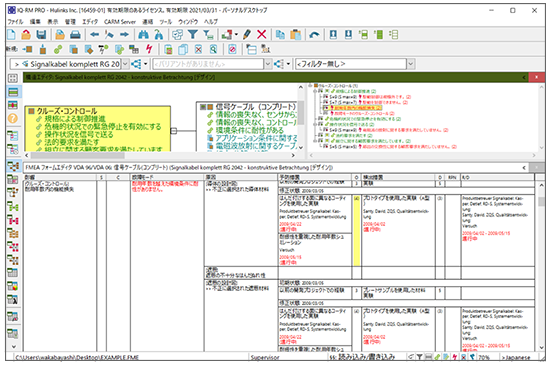
Task: Select the 規格による制御推進 function
Action: (x=74, y=119)
